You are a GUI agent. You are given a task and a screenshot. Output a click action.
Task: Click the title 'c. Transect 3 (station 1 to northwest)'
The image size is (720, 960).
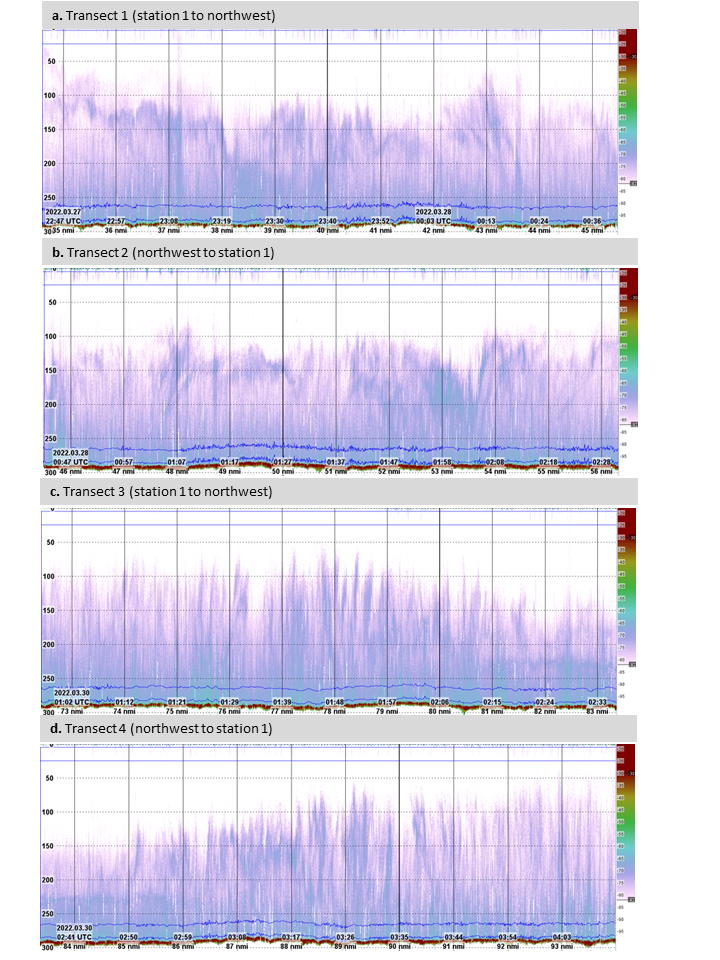click(161, 492)
